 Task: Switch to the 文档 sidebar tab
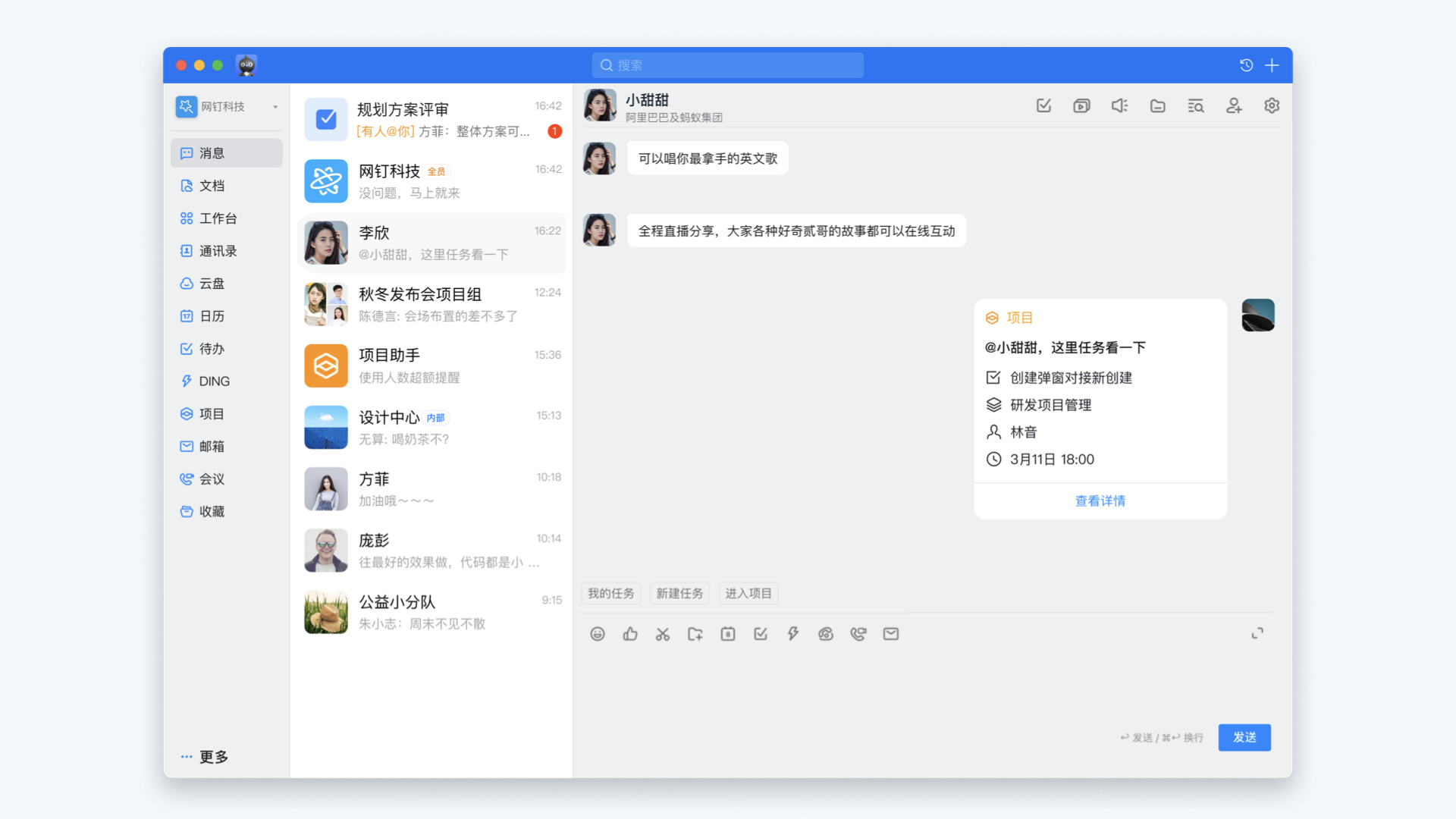212,186
